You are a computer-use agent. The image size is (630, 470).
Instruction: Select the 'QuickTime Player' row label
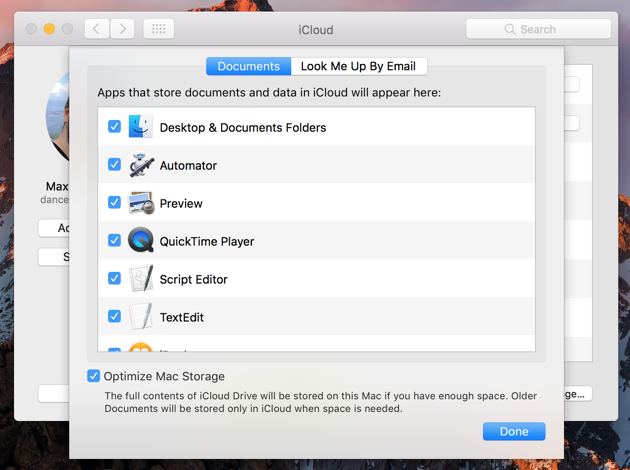[x=207, y=241]
